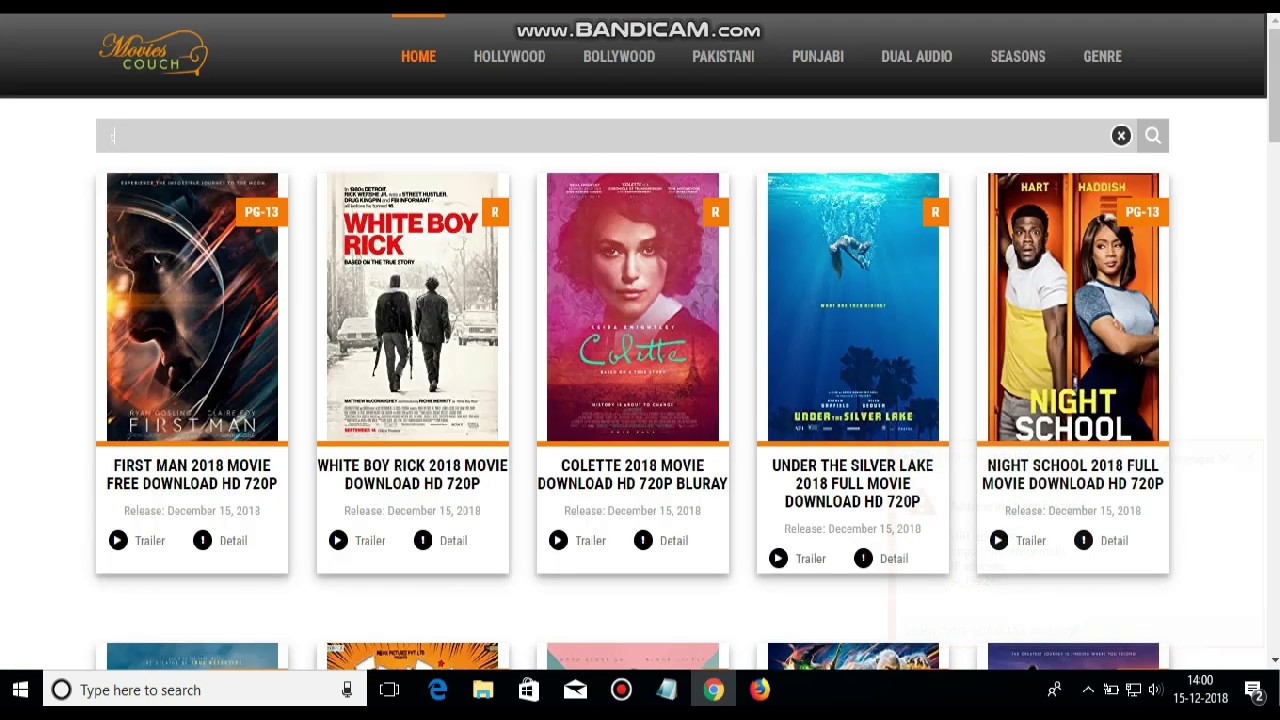
Task: Open Firefox from the taskbar
Action: [x=760, y=690]
